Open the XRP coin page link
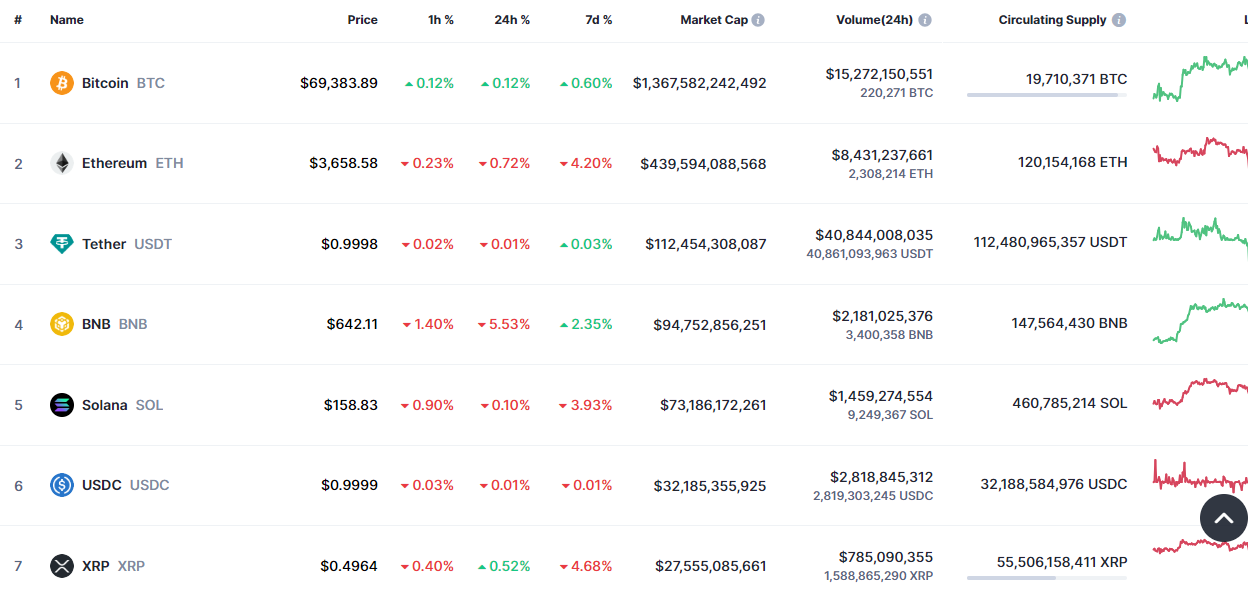The image size is (1258, 590). [113, 566]
